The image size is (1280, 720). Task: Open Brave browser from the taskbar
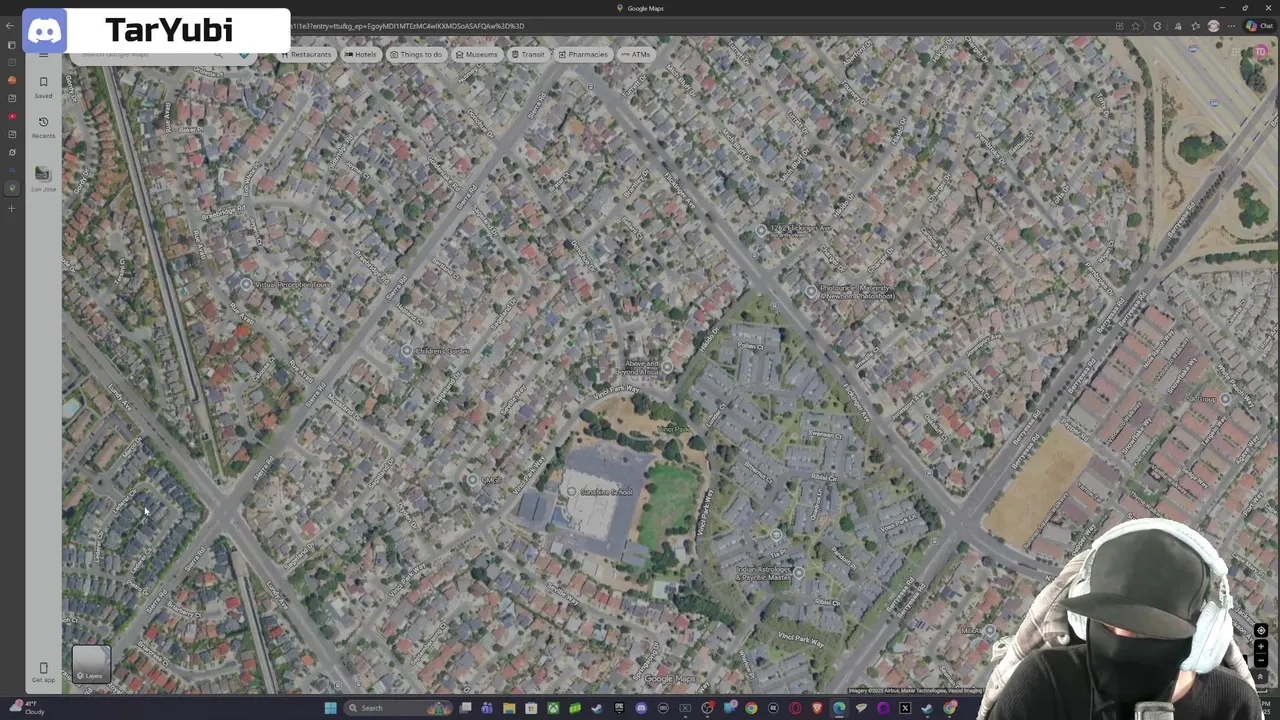point(817,708)
